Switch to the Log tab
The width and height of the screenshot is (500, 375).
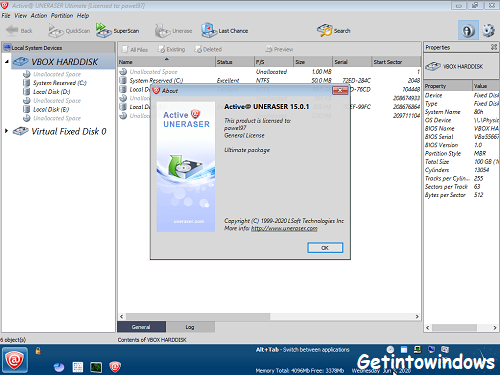(x=190, y=327)
